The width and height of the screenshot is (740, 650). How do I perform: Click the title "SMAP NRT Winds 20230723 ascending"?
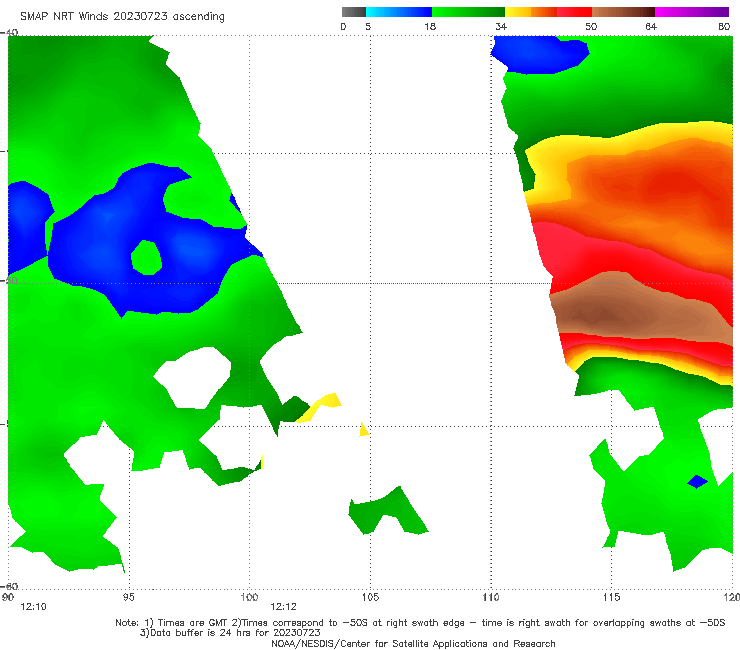[x=122, y=16]
